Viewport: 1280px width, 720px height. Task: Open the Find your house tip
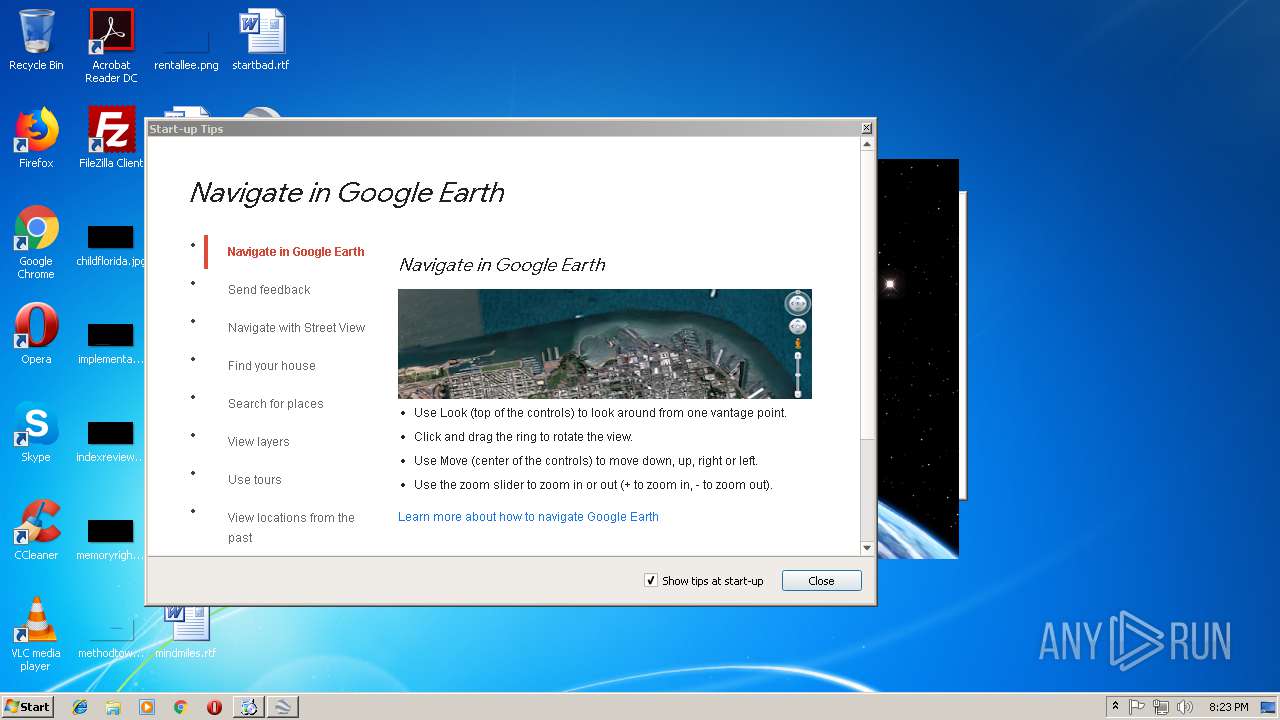click(x=272, y=366)
